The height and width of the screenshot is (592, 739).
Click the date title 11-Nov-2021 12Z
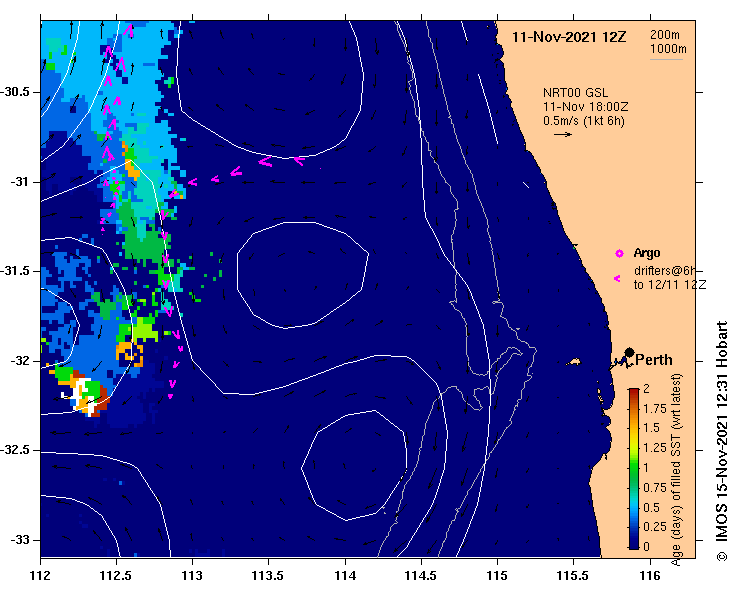click(x=569, y=37)
